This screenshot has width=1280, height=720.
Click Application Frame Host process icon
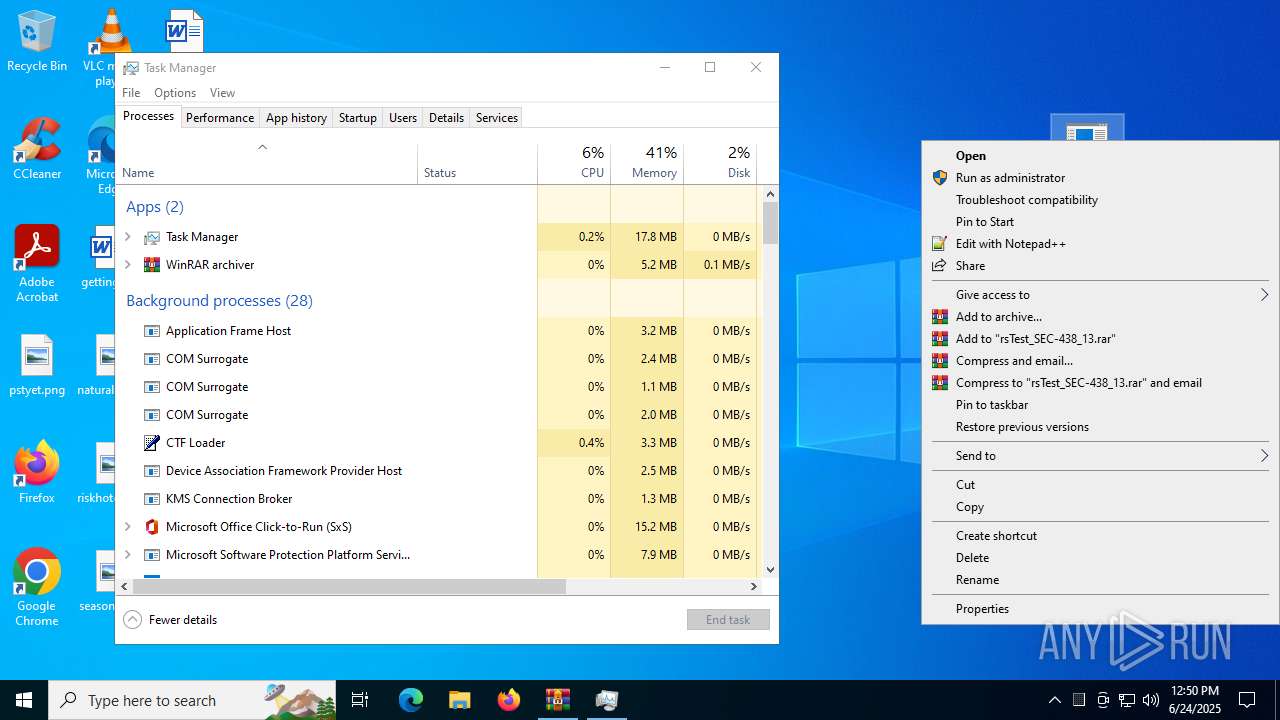(x=152, y=331)
